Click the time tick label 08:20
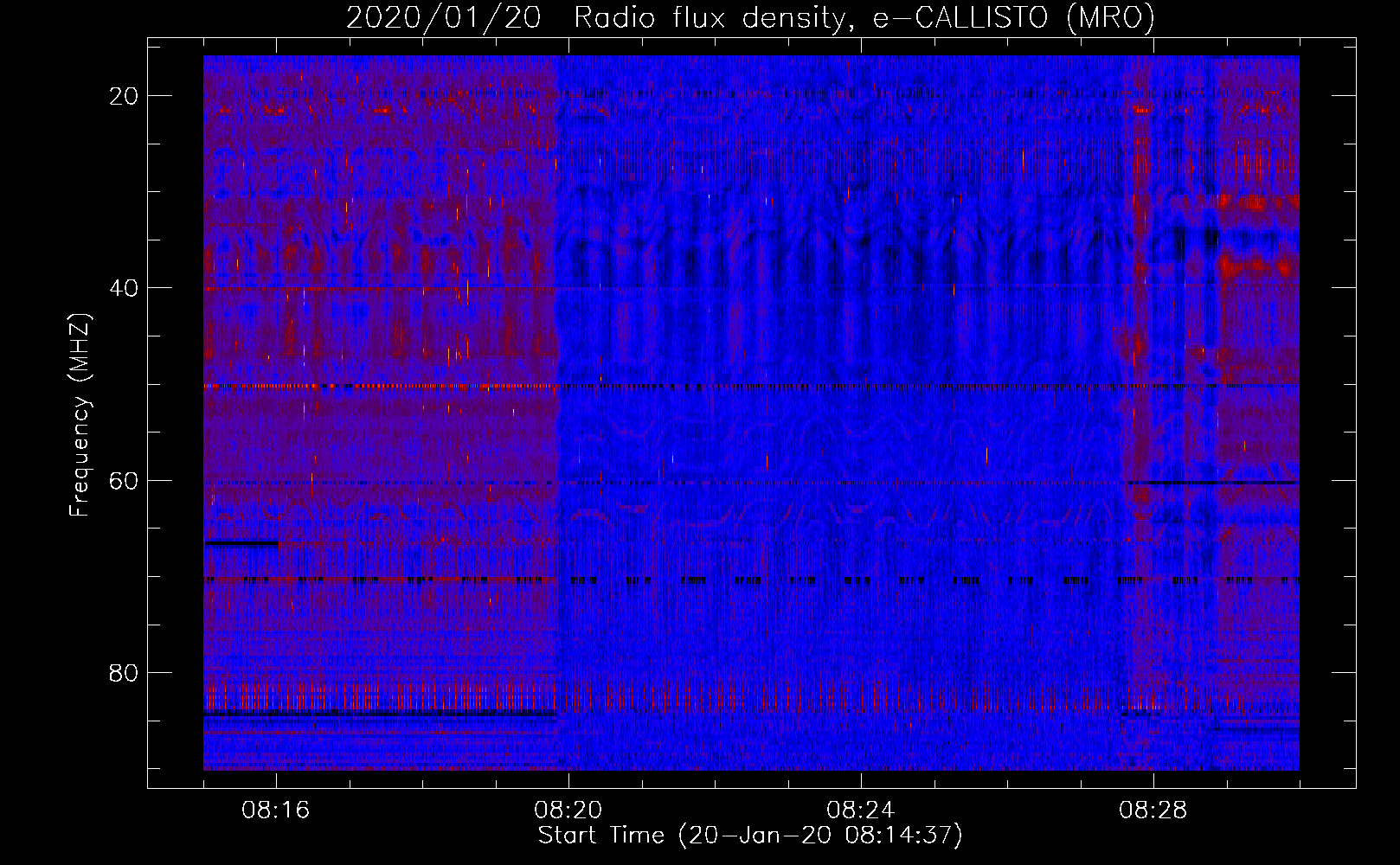 click(x=568, y=811)
